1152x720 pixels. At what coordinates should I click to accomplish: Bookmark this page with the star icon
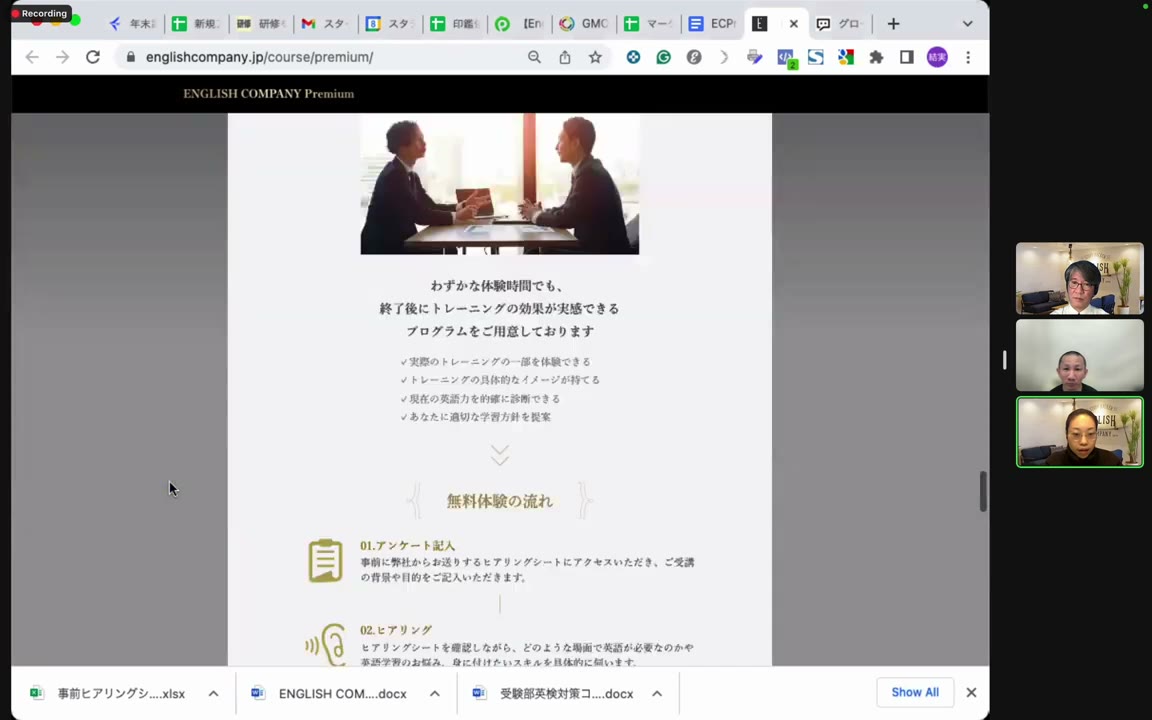click(595, 57)
